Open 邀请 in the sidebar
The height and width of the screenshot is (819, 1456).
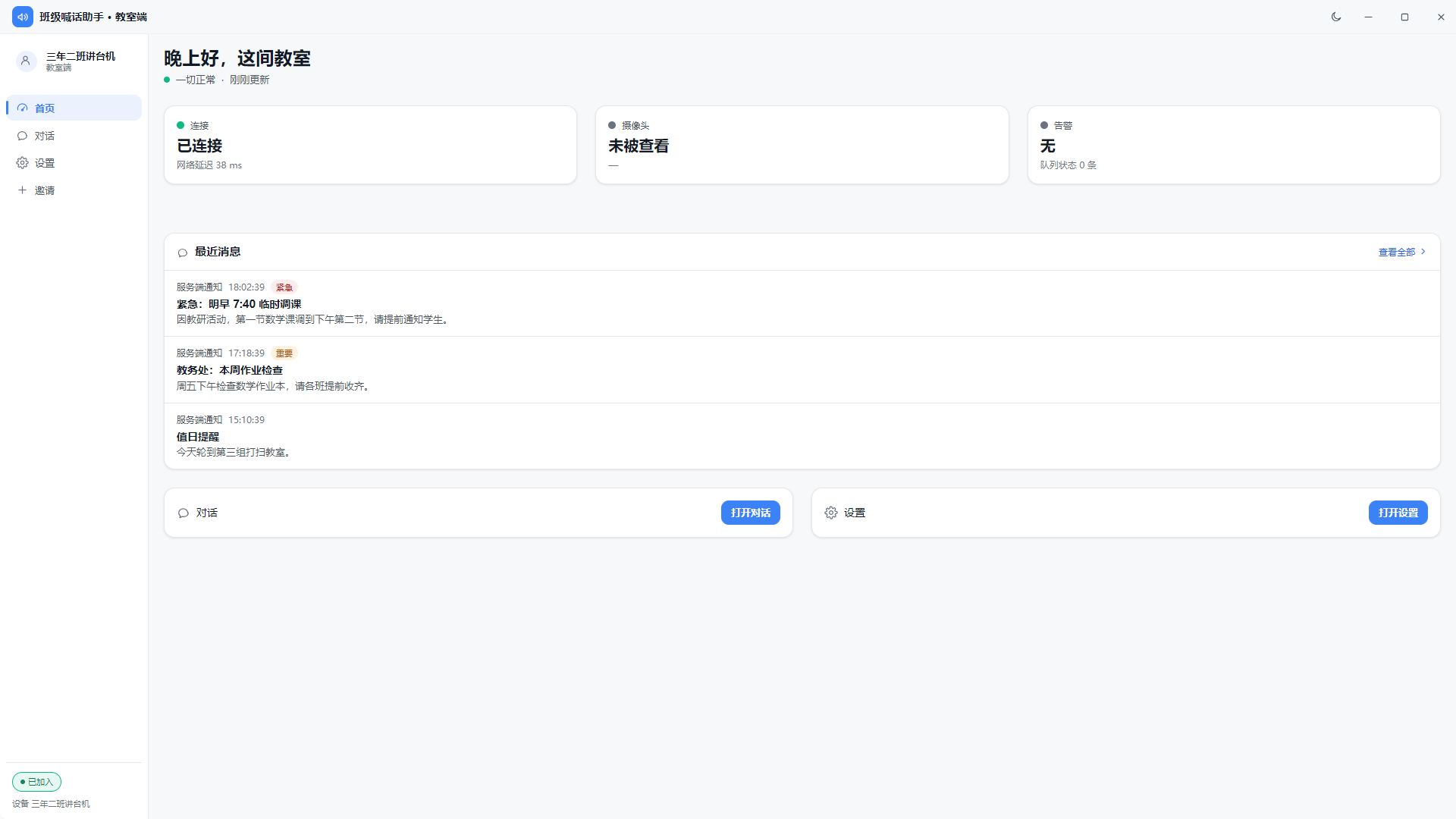pos(74,190)
